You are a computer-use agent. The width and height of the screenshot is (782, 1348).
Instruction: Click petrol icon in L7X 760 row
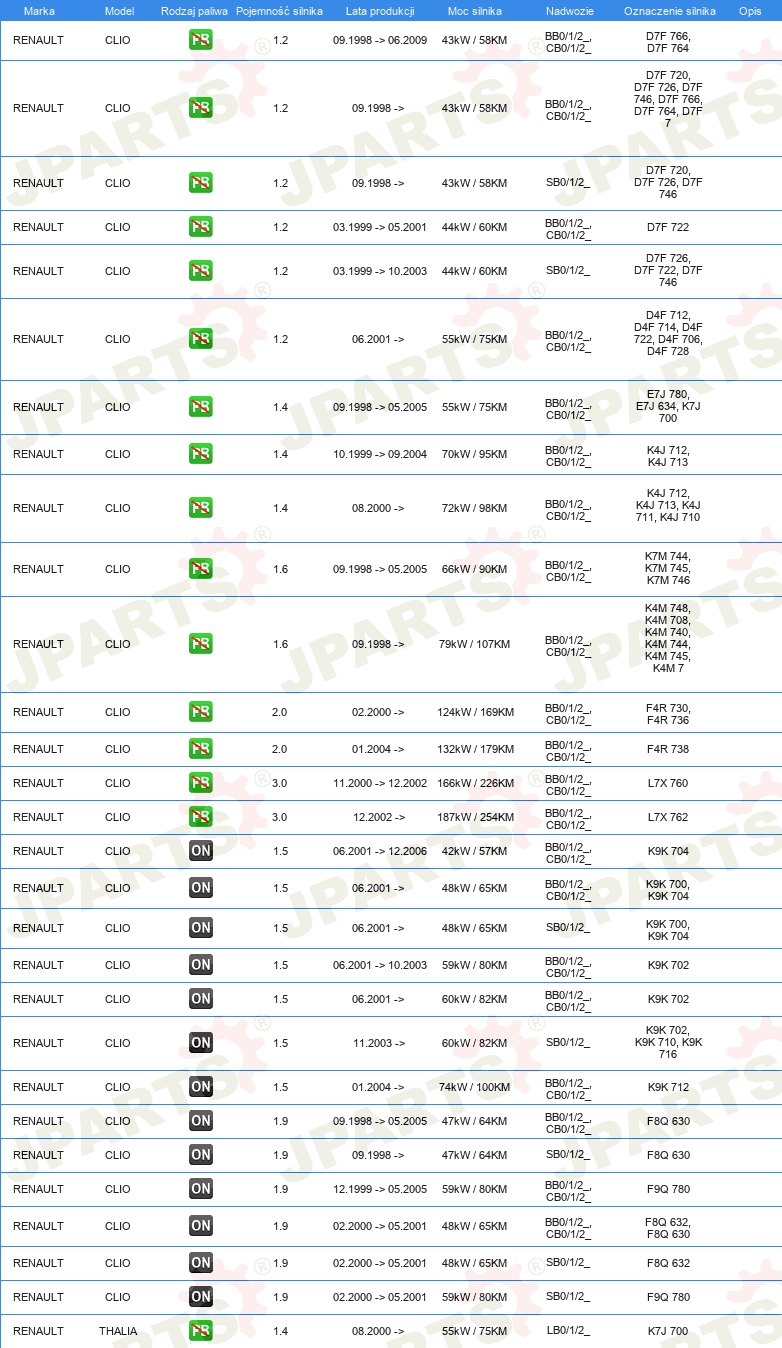click(x=201, y=783)
